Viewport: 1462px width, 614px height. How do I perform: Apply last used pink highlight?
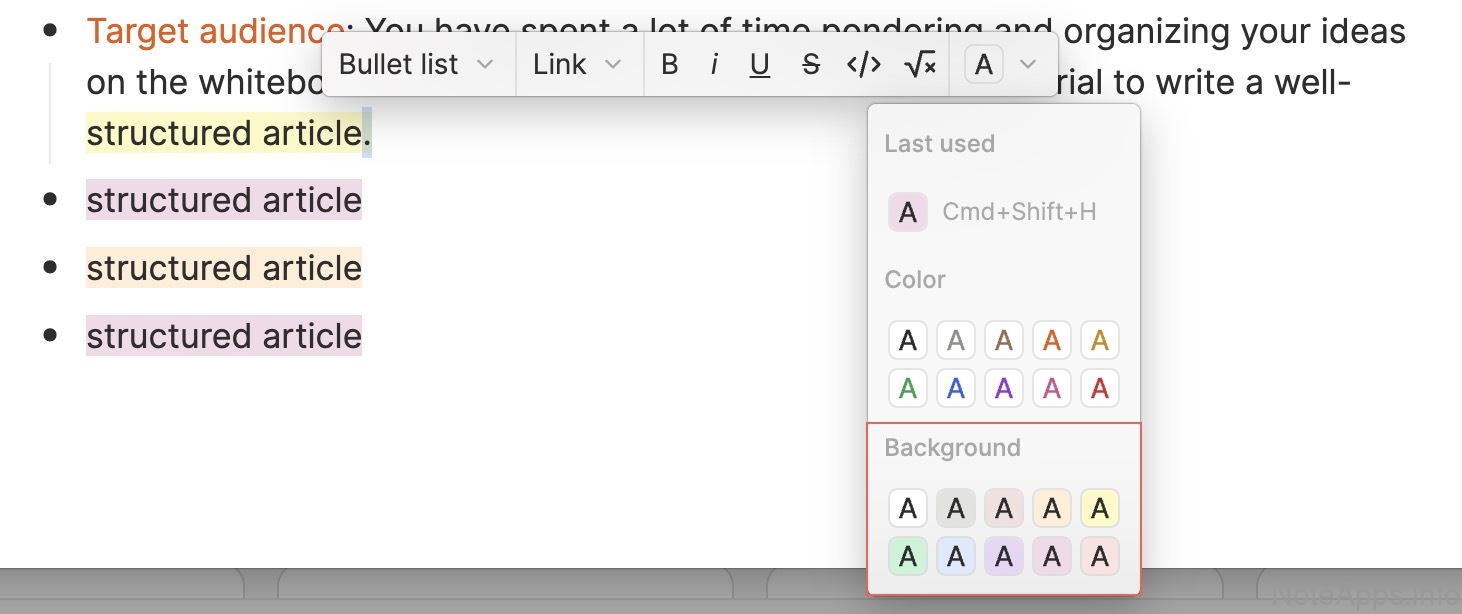908,212
